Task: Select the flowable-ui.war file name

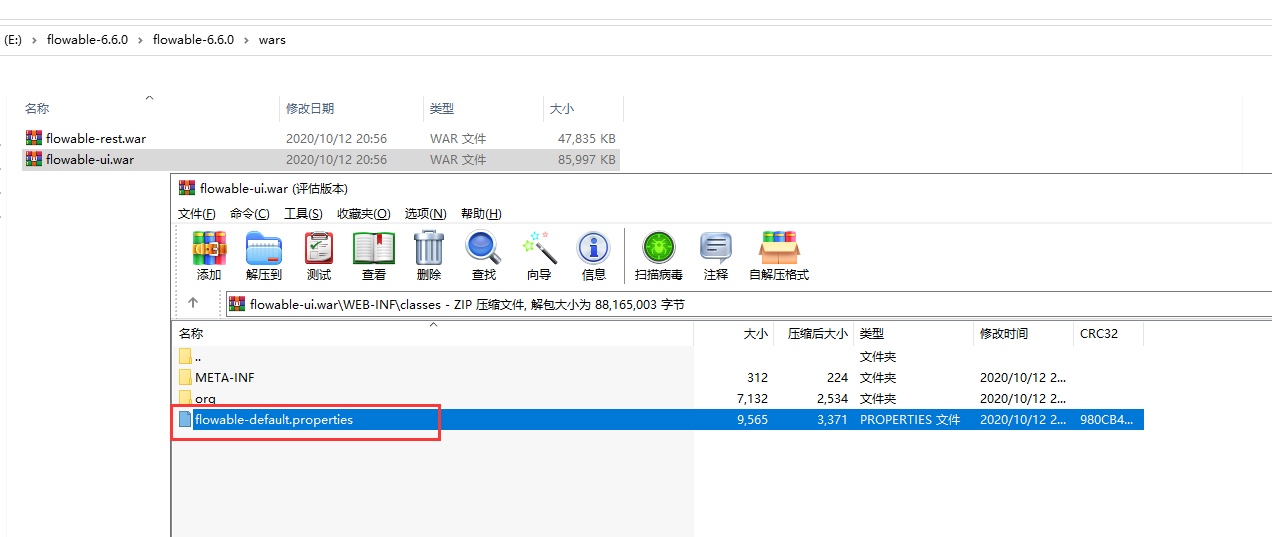Action: [90, 159]
